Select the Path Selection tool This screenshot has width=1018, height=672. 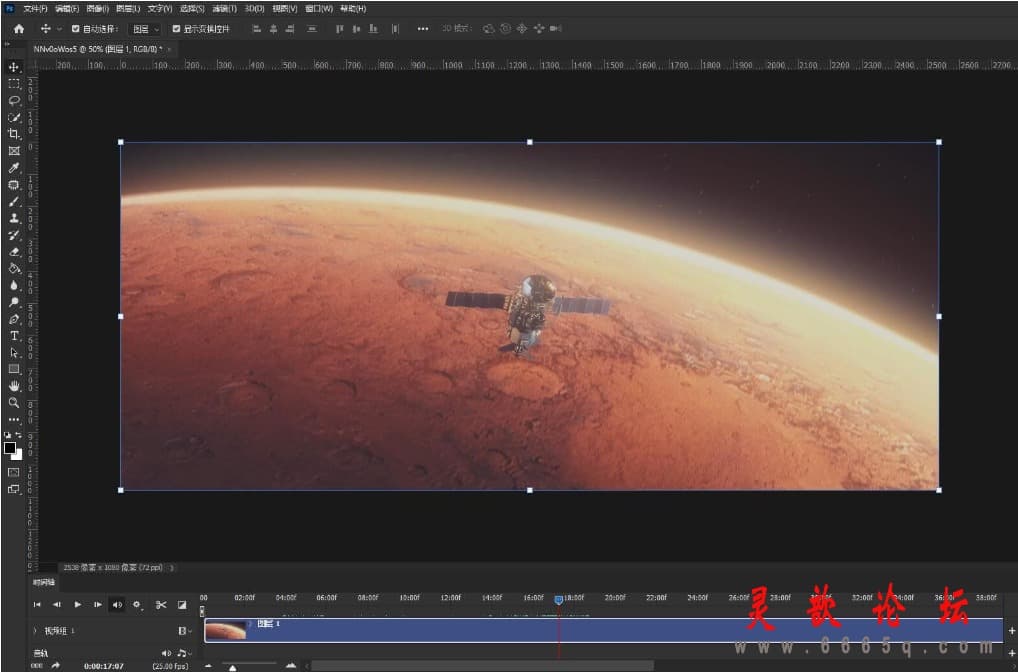[14, 353]
